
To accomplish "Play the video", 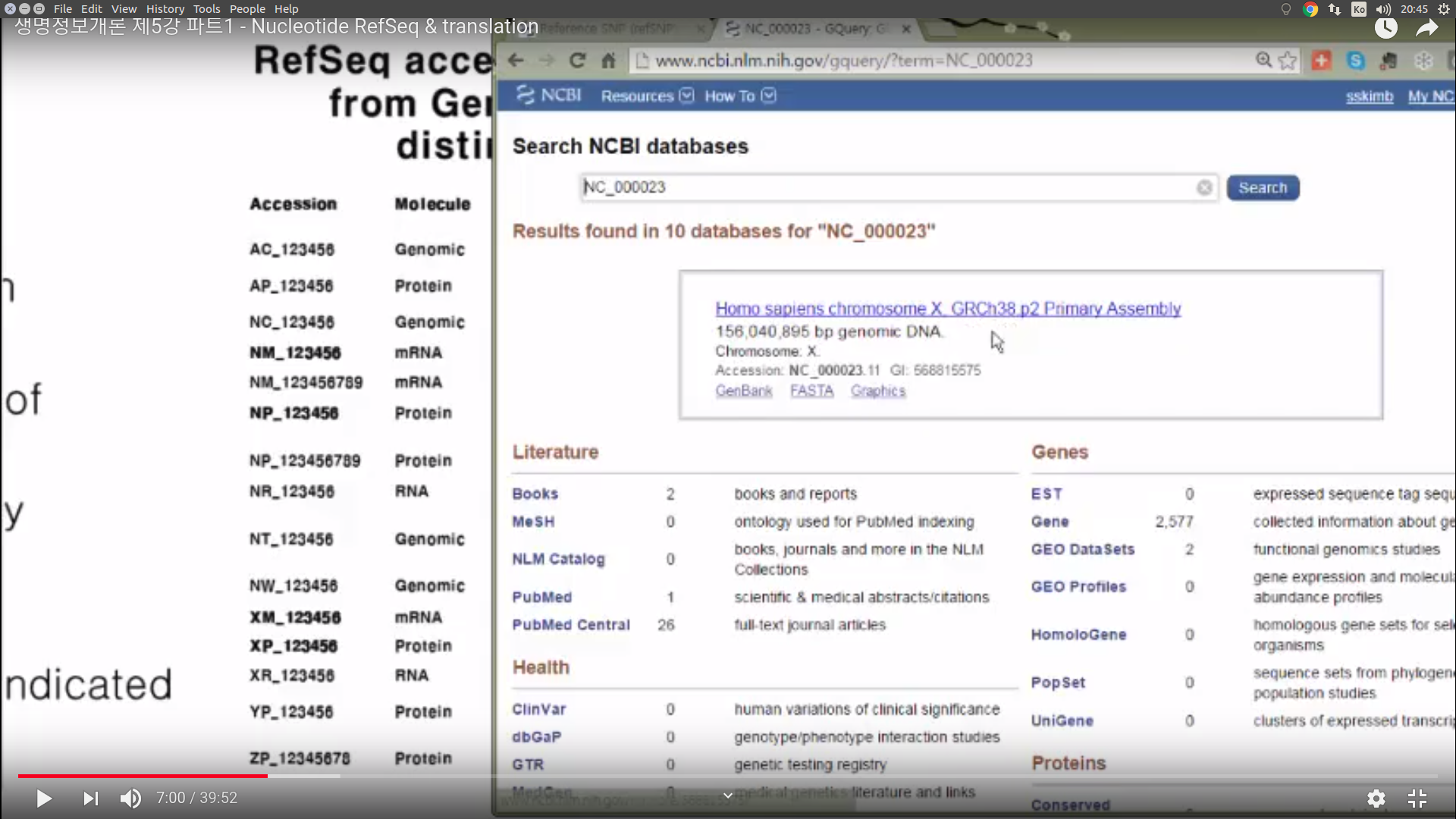I will tap(43, 799).
